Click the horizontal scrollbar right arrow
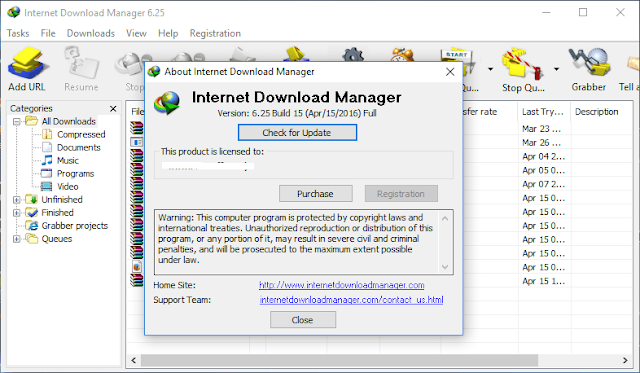Image resolution: width=640 pixels, height=373 pixels. (x=625, y=360)
